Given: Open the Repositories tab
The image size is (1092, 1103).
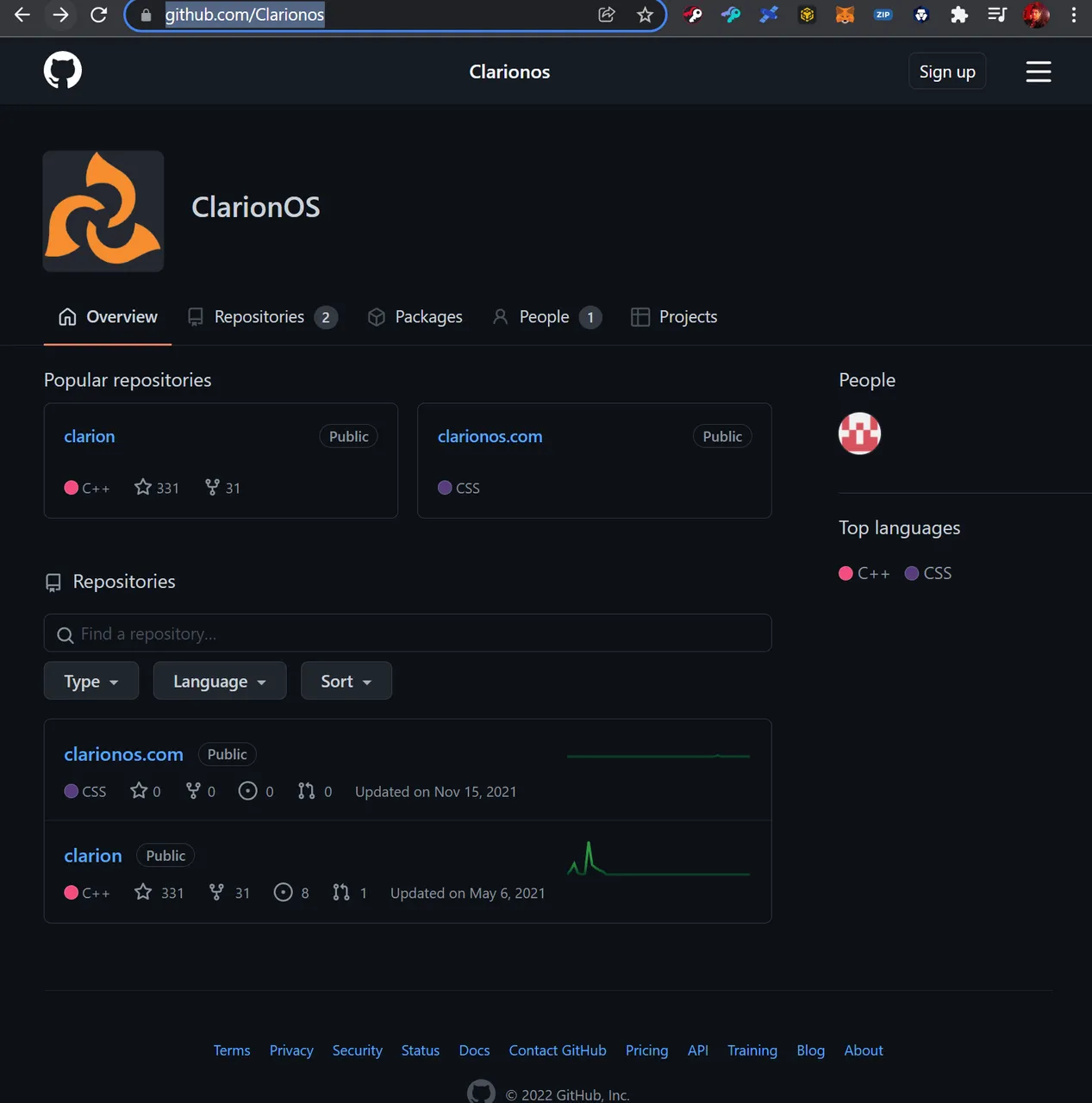Looking at the screenshot, I should (263, 317).
